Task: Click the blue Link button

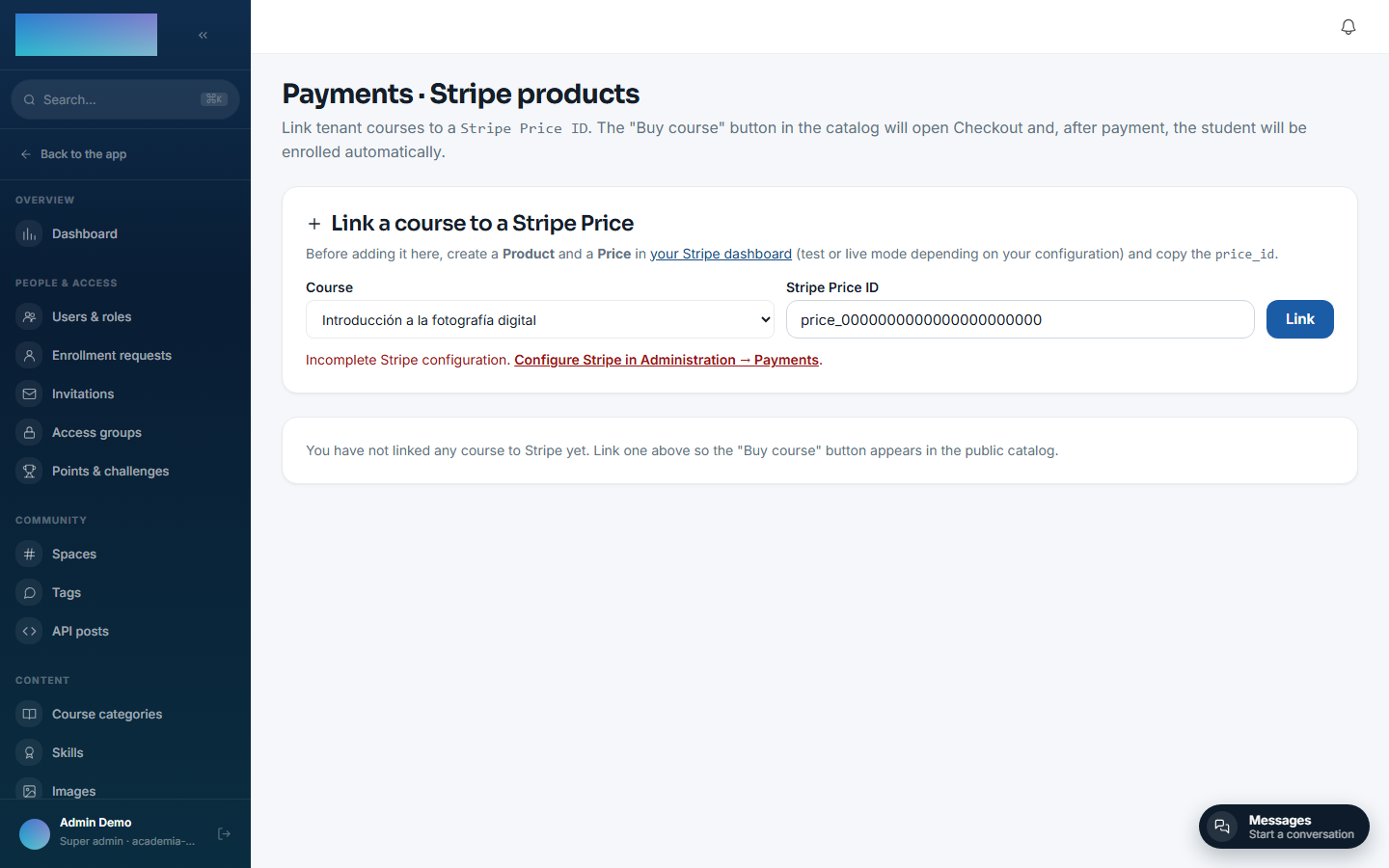Action: [x=1299, y=319]
